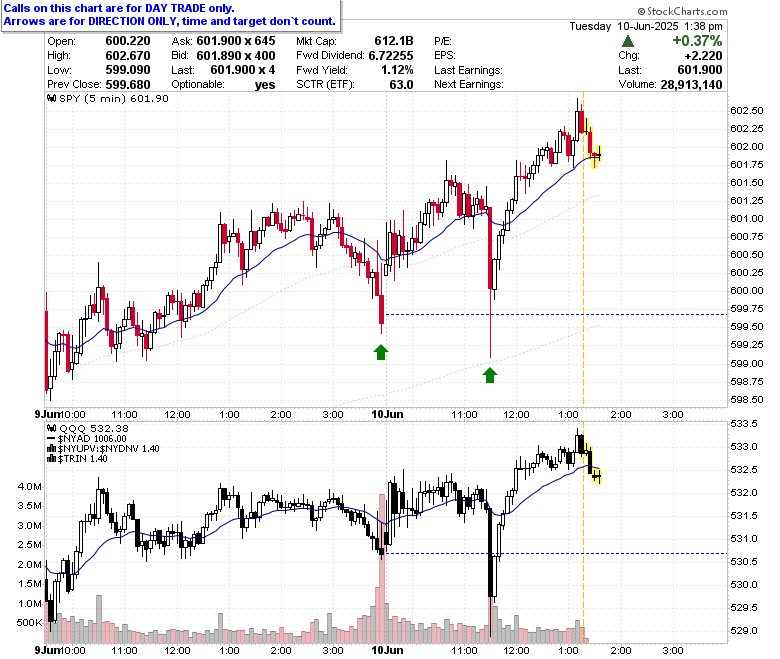
Task: Click the candlestick icon before SPY (5 min)
Action: (x=52, y=98)
